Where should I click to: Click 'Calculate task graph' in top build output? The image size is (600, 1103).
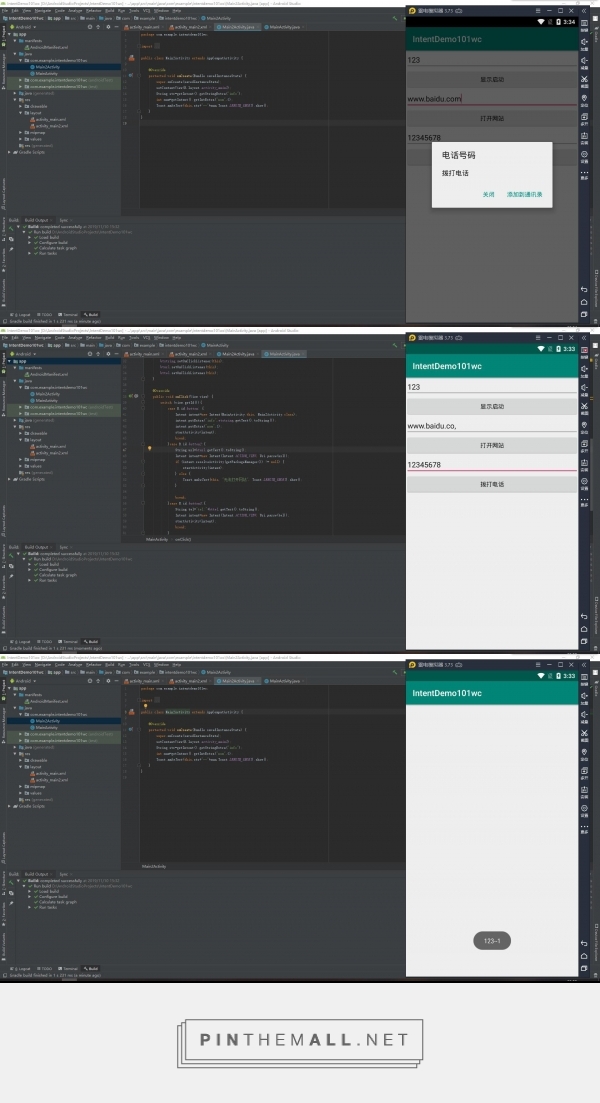[56, 248]
